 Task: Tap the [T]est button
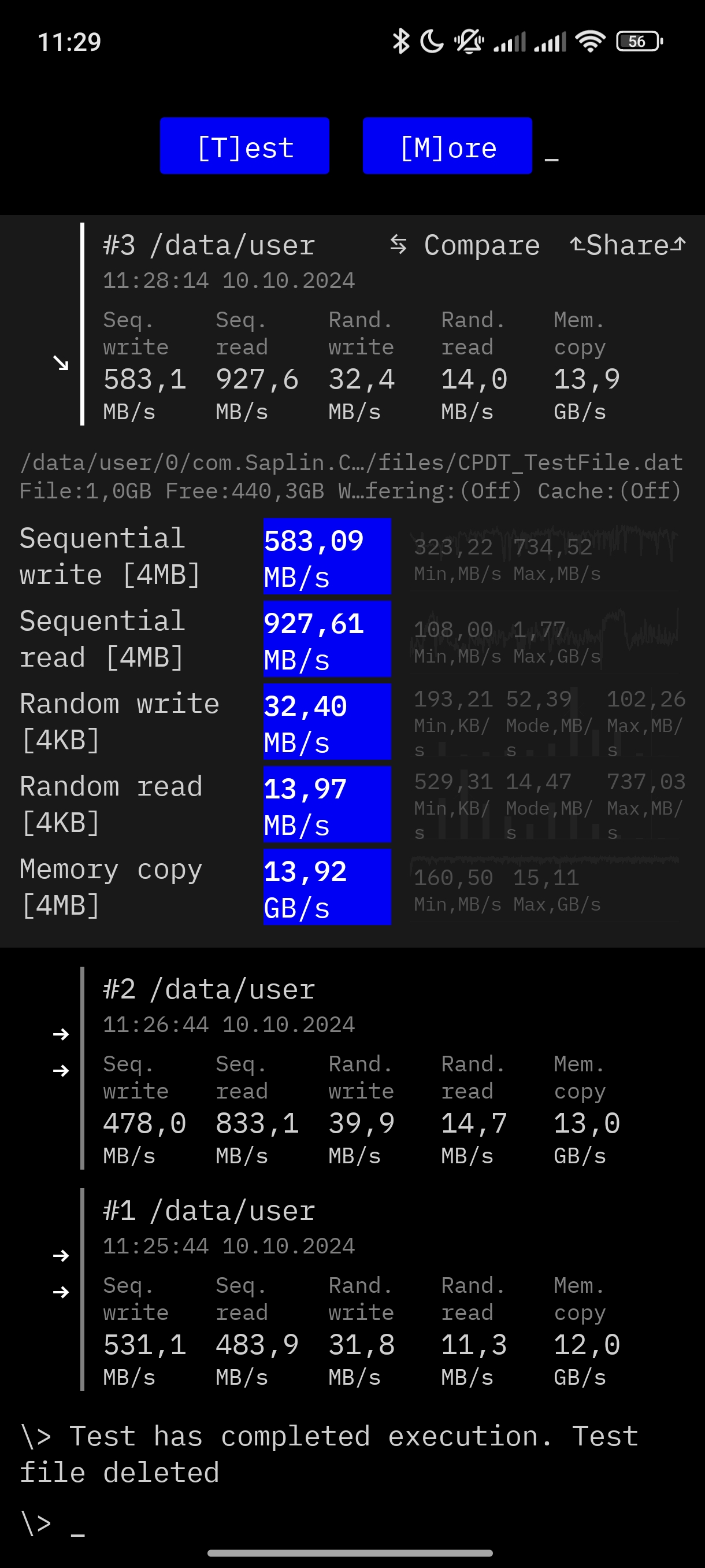pos(244,146)
